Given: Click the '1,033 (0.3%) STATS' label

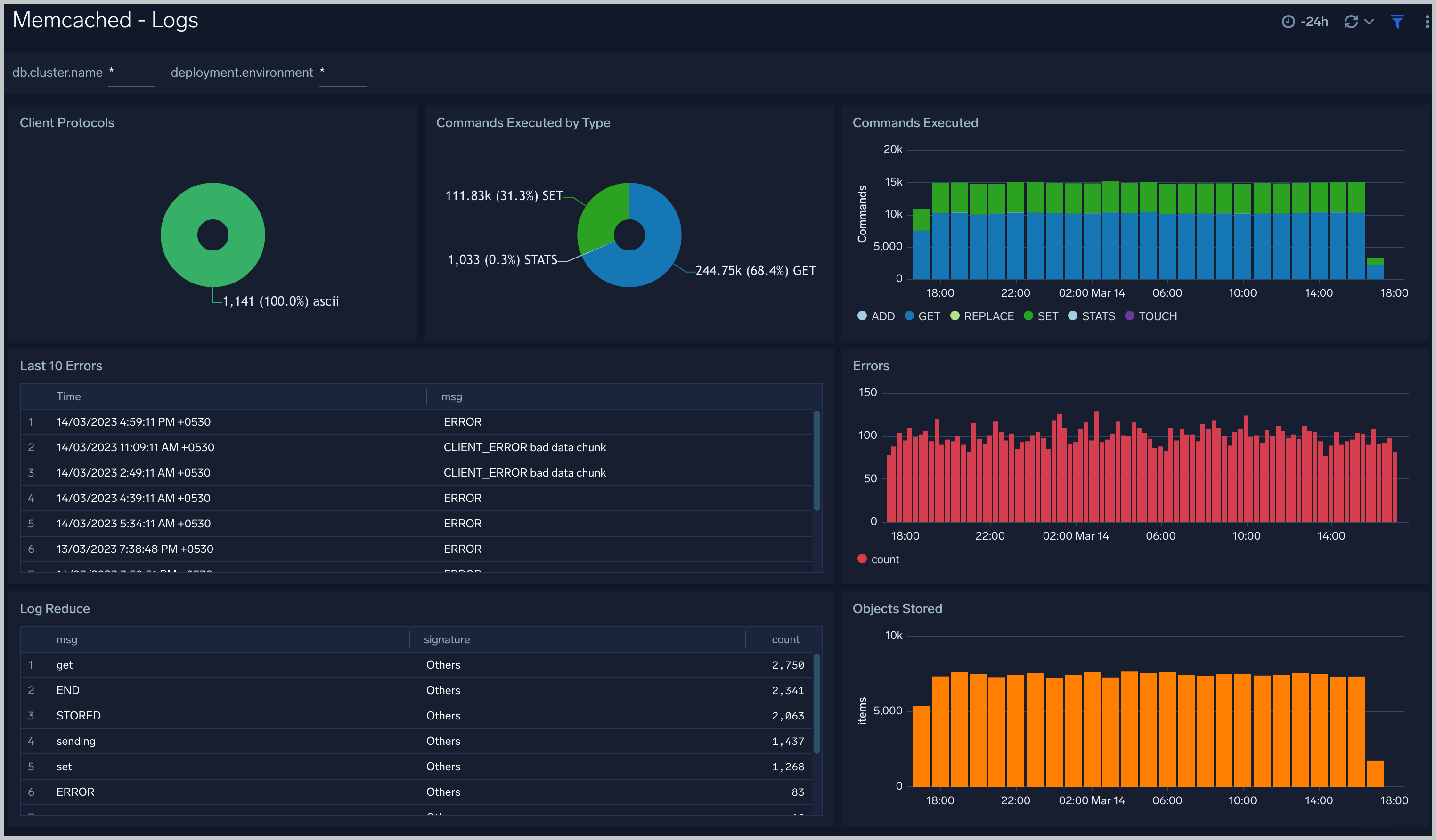Looking at the screenshot, I should click(502, 260).
